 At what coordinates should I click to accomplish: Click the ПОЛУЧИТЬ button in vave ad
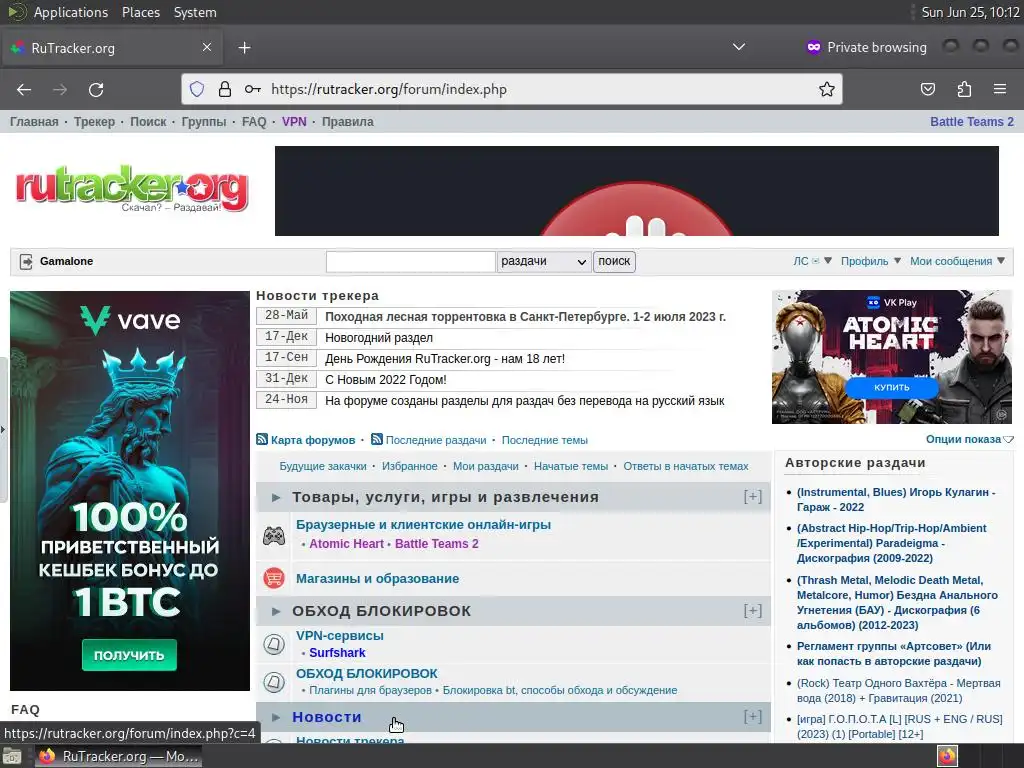[x=129, y=655]
